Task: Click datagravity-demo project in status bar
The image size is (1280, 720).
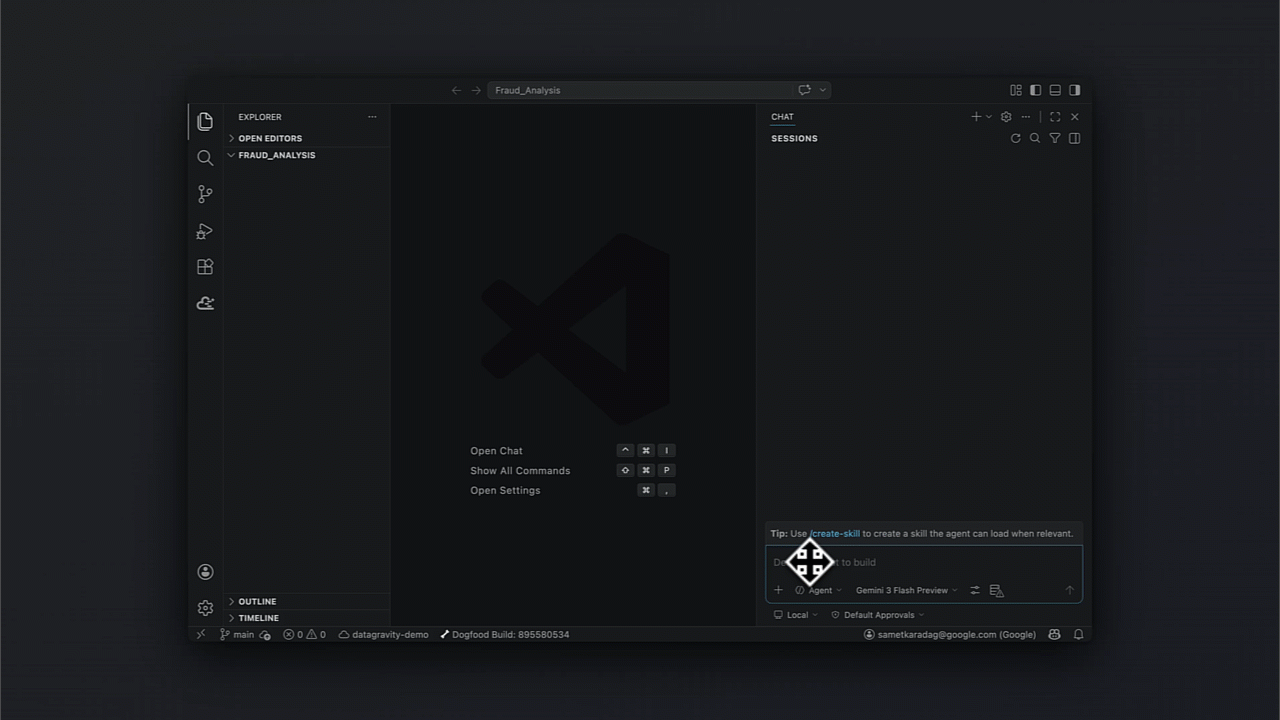Action: [x=383, y=635]
